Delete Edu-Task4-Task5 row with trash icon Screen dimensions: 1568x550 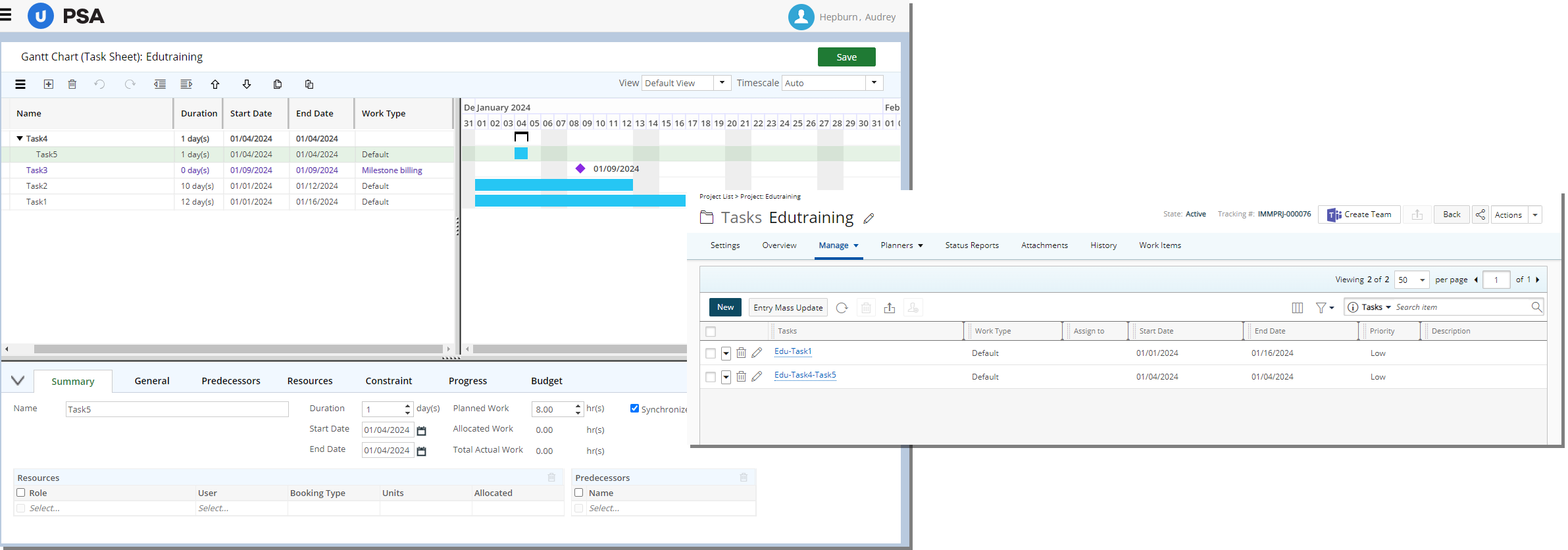coord(741,376)
